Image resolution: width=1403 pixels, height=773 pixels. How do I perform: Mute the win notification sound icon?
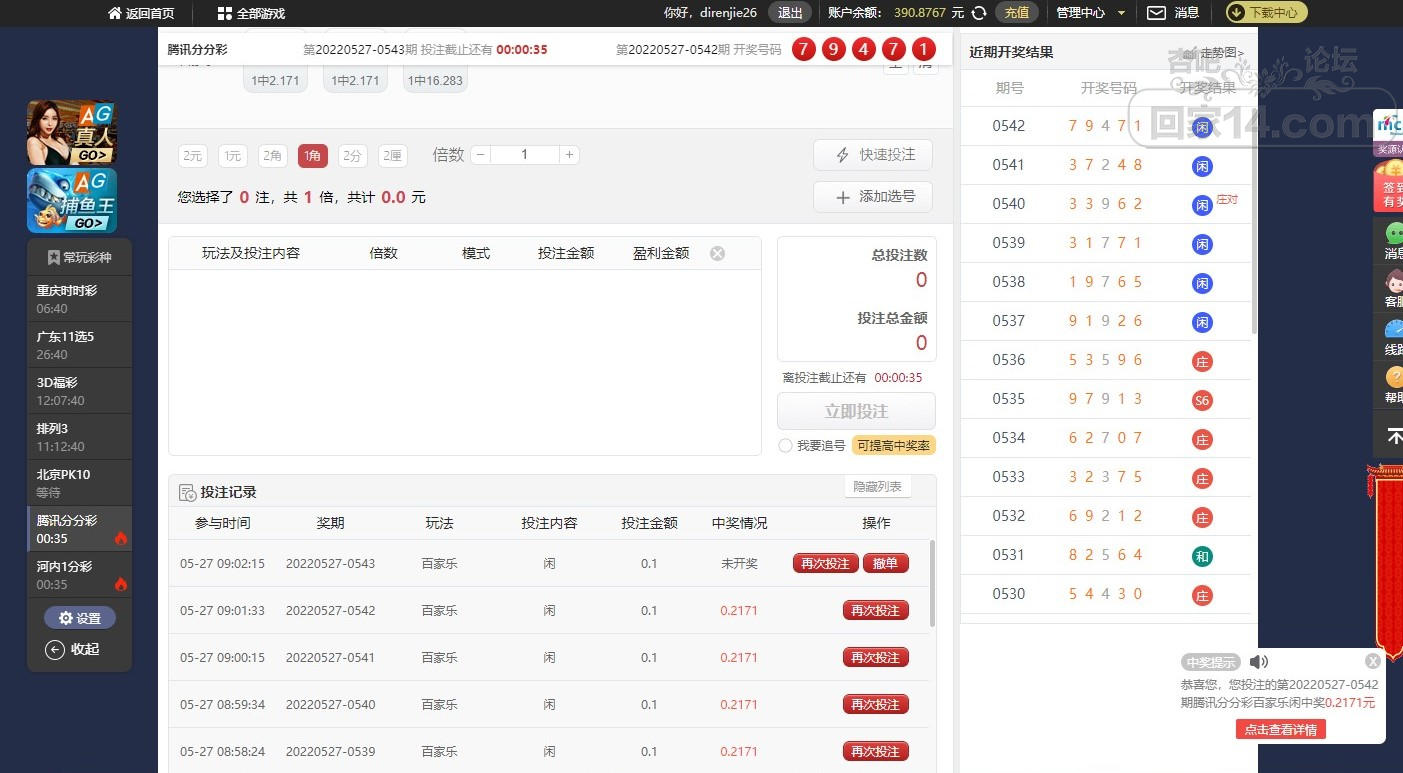tap(1259, 662)
